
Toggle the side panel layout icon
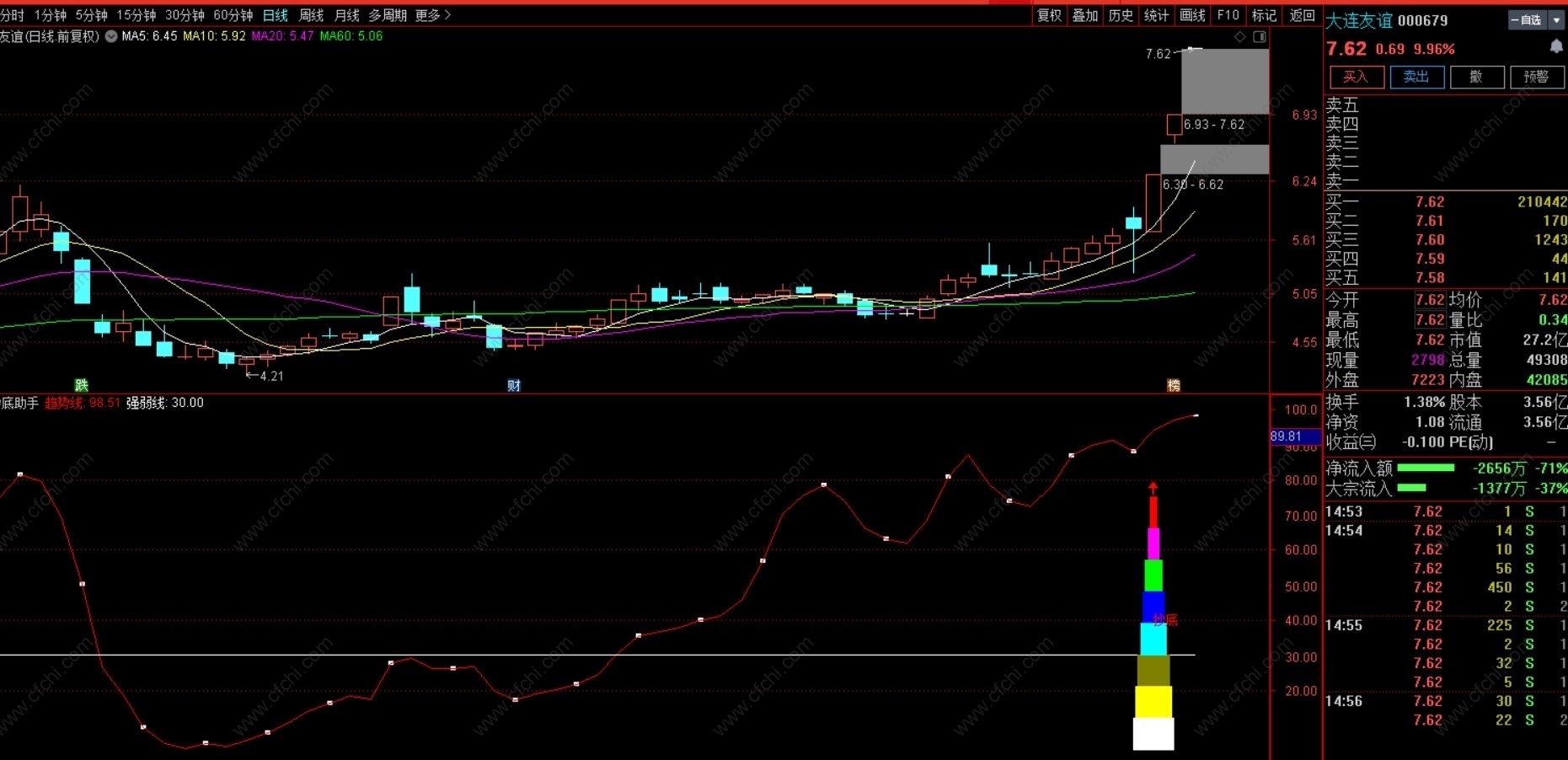1260,37
